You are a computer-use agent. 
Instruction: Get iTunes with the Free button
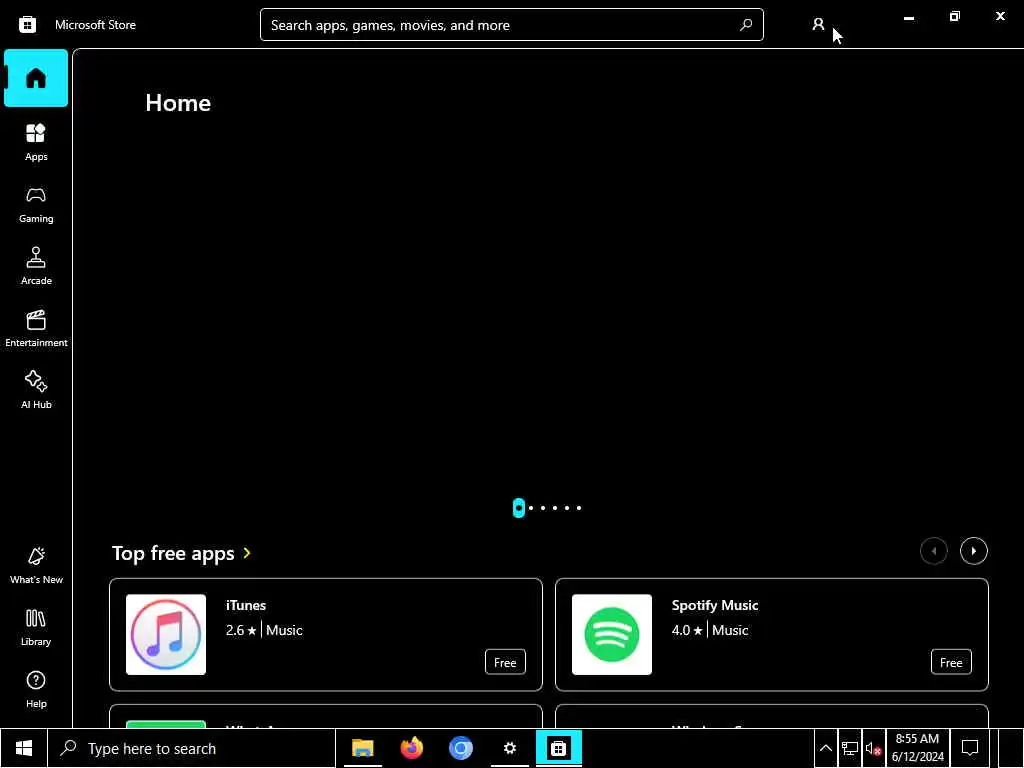click(505, 662)
